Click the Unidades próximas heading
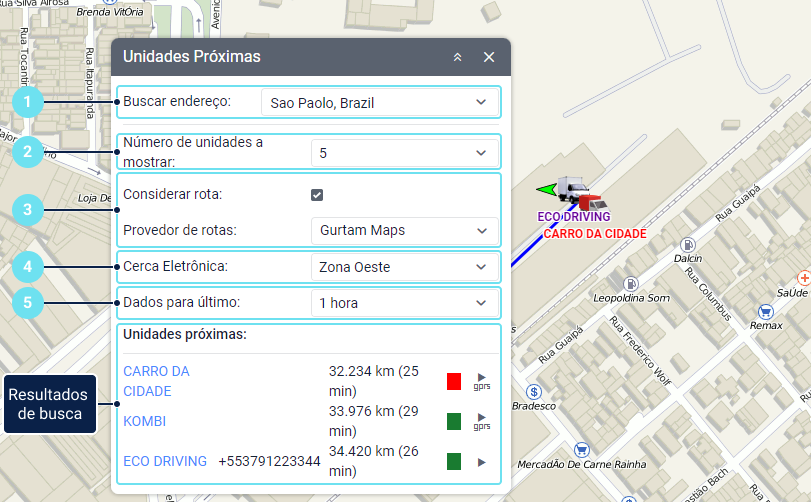 [185, 334]
